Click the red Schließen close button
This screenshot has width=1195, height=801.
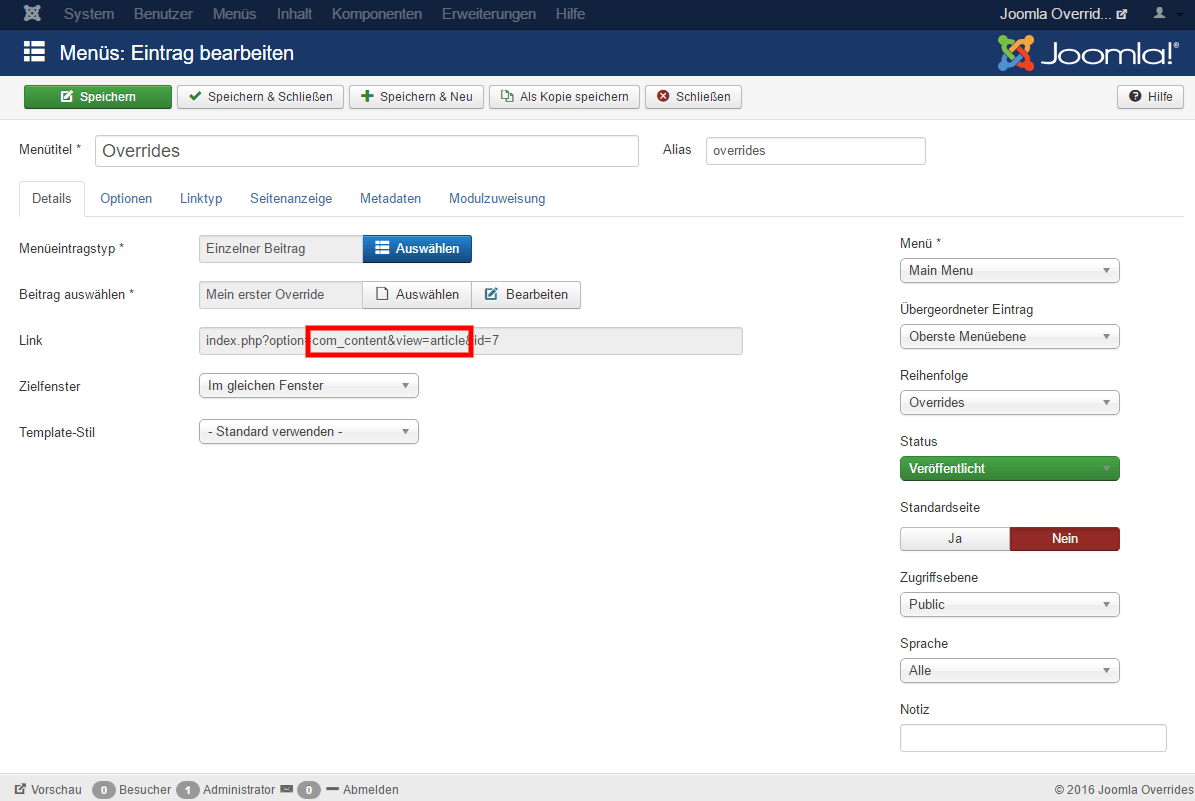tap(693, 97)
